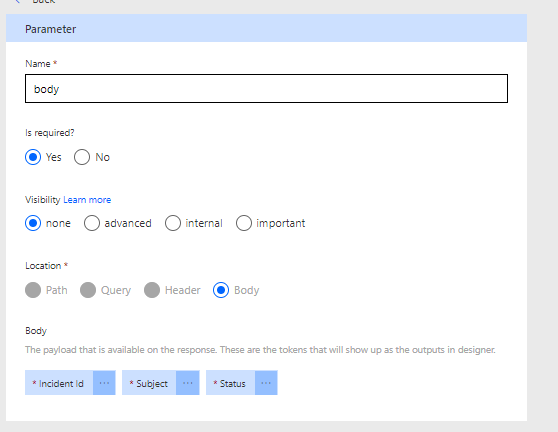Open the Status token ellipsis menu
Image resolution: width=558 pixels, height=432 pixels.
pos(266,383)
